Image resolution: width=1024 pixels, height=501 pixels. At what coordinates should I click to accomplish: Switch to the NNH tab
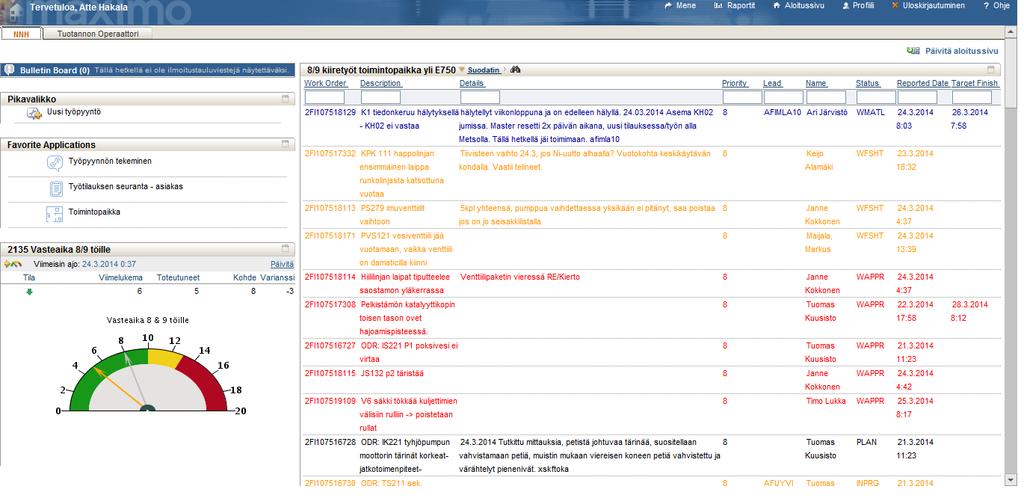pyautogui.click(x=22, y=33)
